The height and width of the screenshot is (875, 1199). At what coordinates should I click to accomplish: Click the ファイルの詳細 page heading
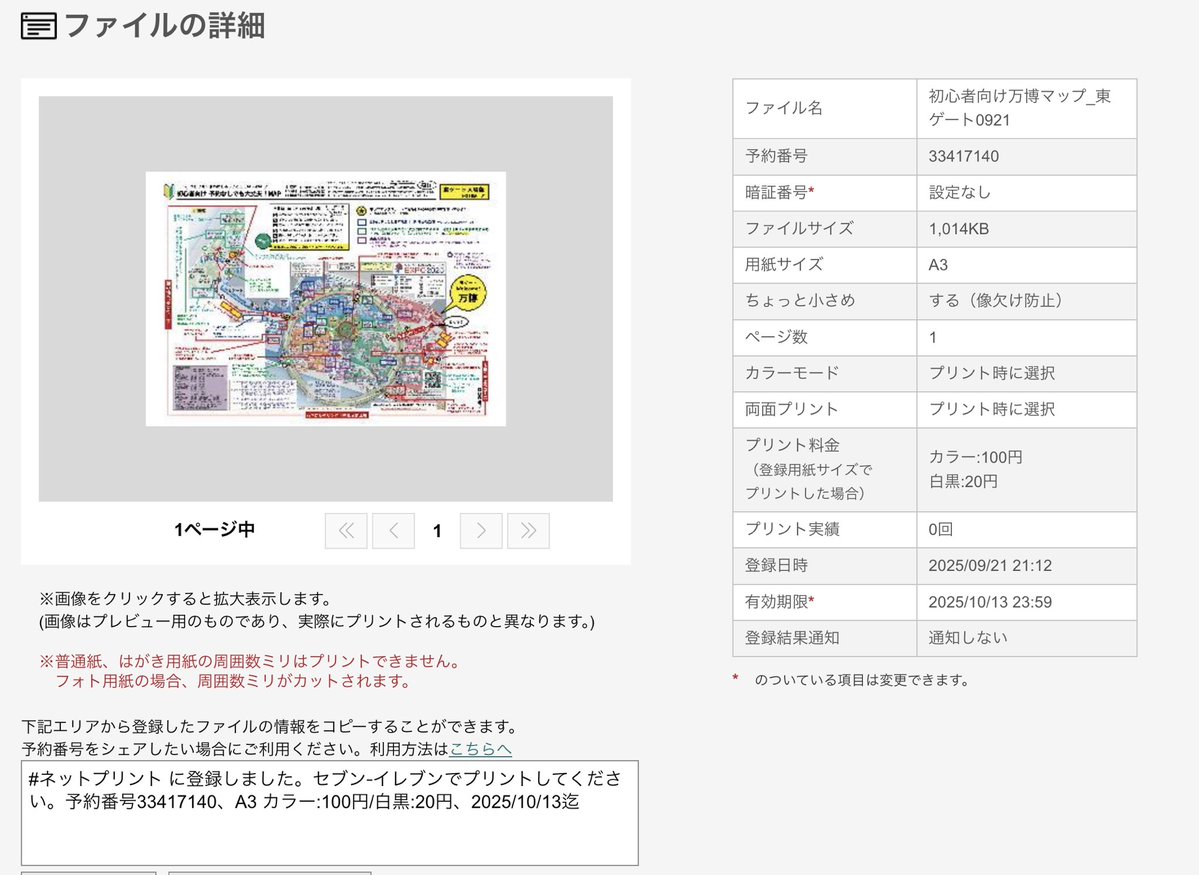[164, 25]
